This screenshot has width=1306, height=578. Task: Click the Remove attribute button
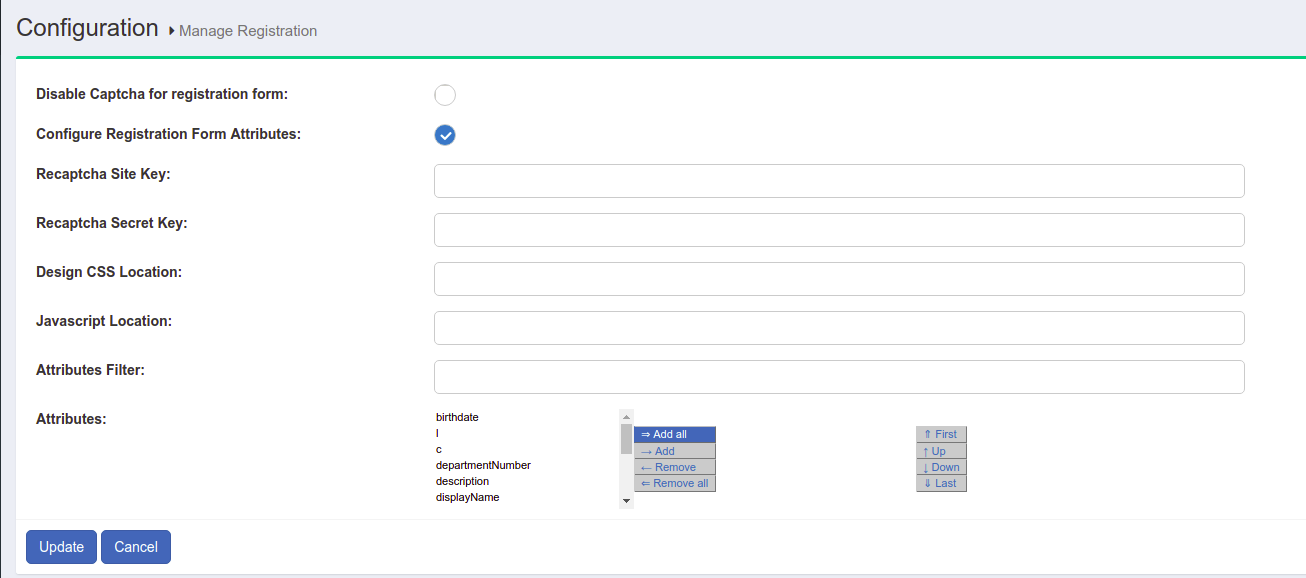[674, 467]
